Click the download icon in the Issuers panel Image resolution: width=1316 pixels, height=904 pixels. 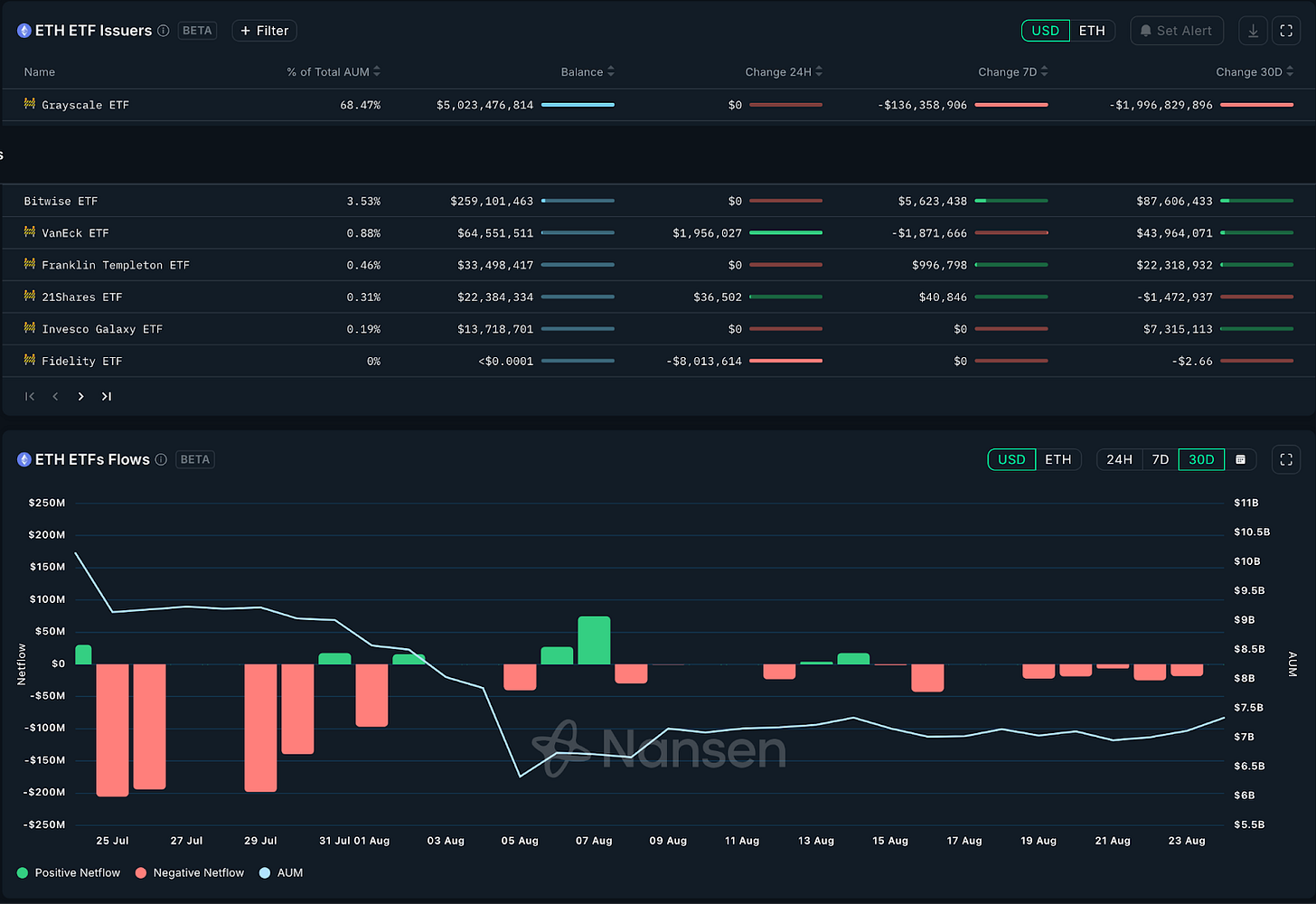tap(1253, 31)
